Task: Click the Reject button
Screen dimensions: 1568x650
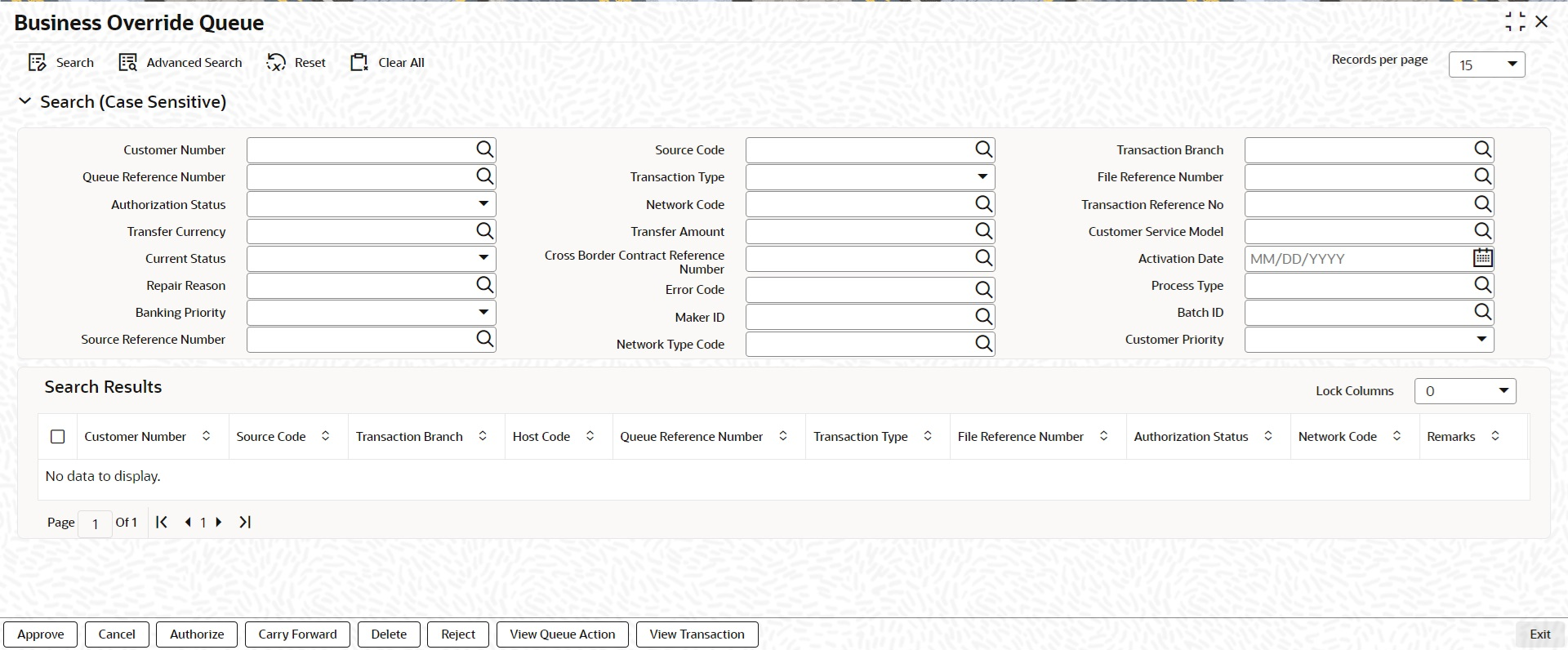Action: [458, 634]
